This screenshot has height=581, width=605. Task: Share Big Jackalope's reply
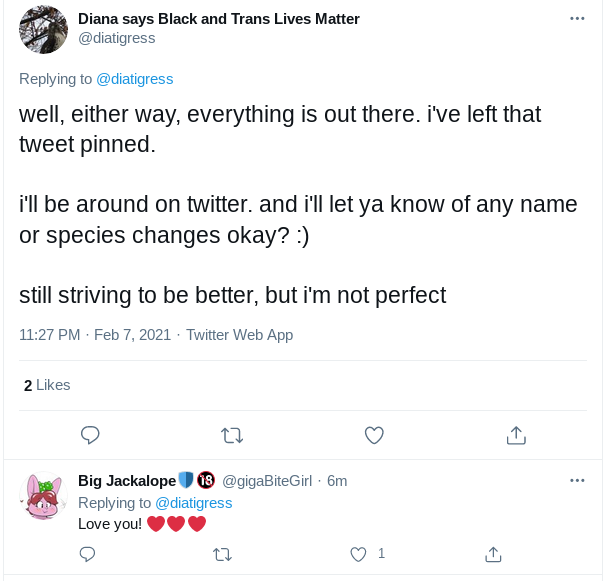click(x=493, y=554)
